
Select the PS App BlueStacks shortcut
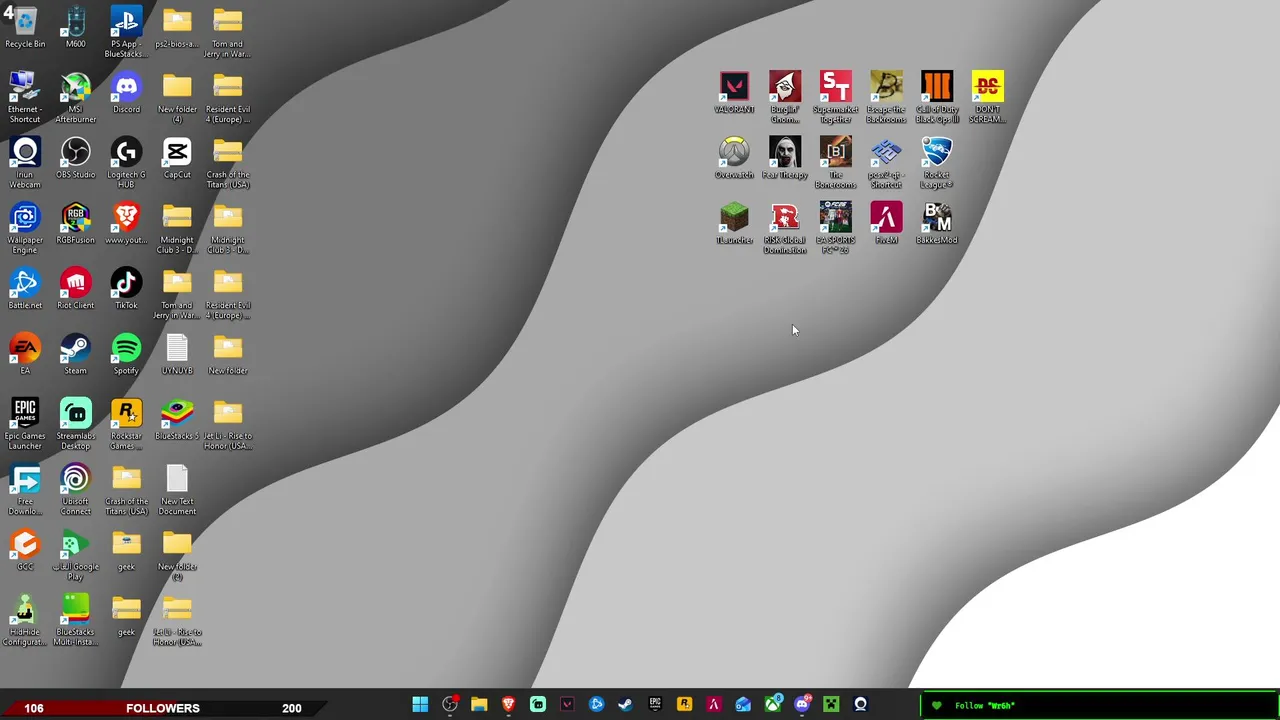click(126, 33)
